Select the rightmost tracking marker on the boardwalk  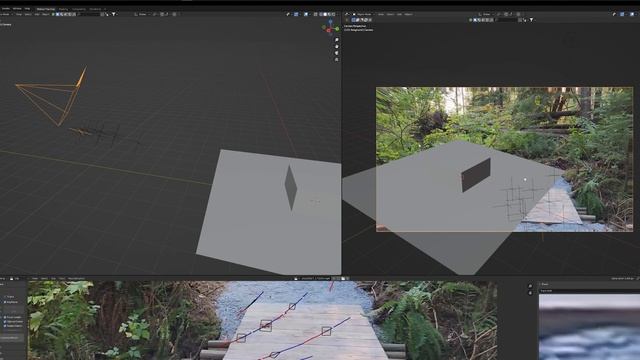(x=326, y=331)
